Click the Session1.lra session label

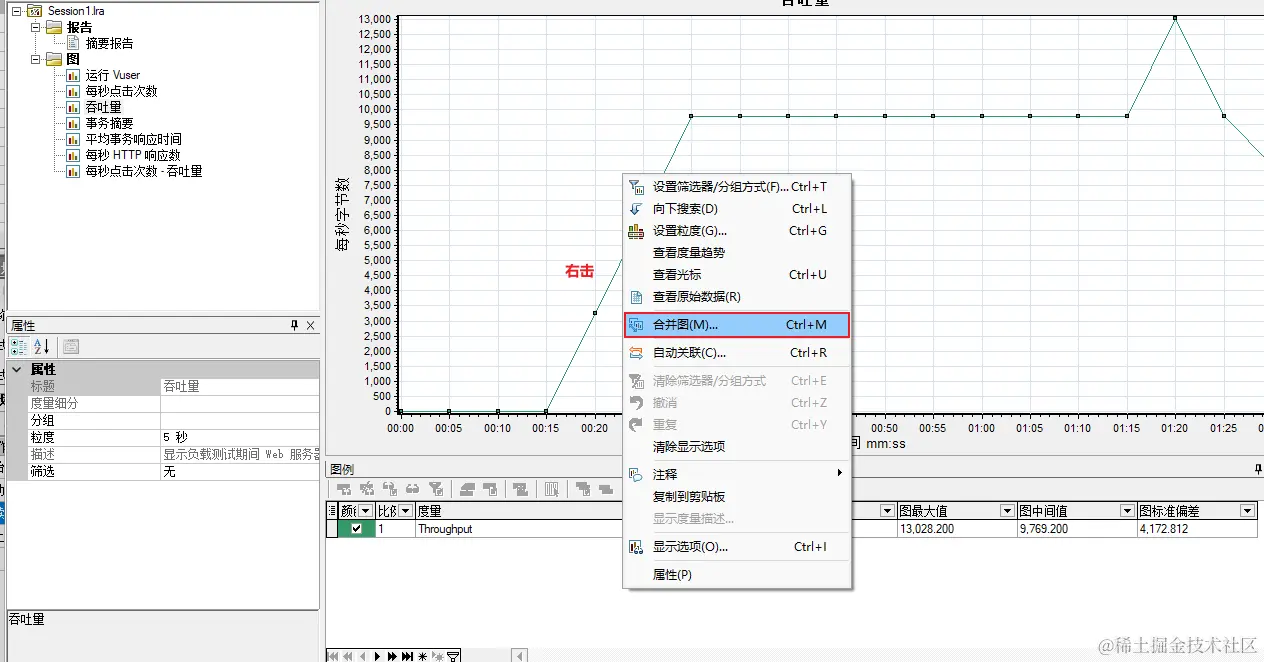pos(76,11)
